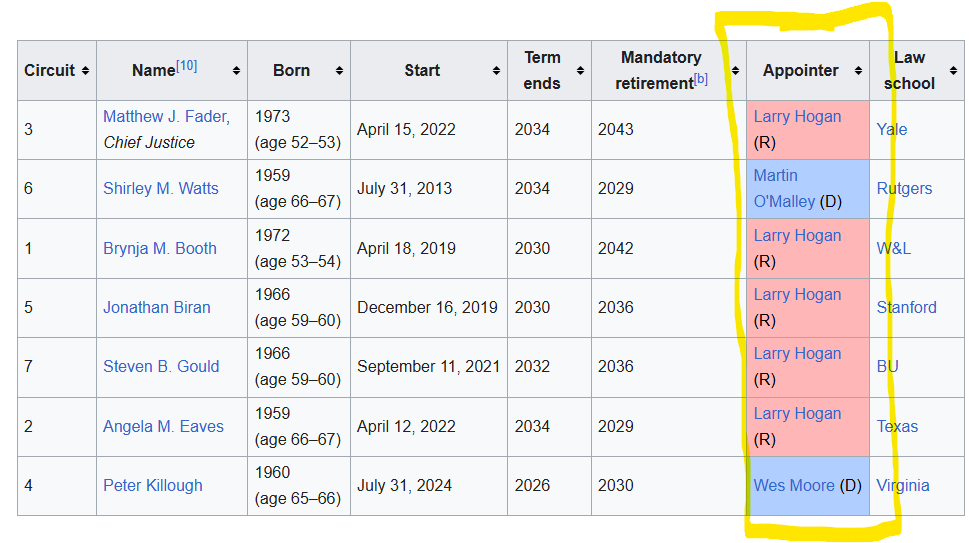This screenshot has height=543, width=969.
Task: Open Larry Hogan link in Eaves row
Action: click(797, 414)
